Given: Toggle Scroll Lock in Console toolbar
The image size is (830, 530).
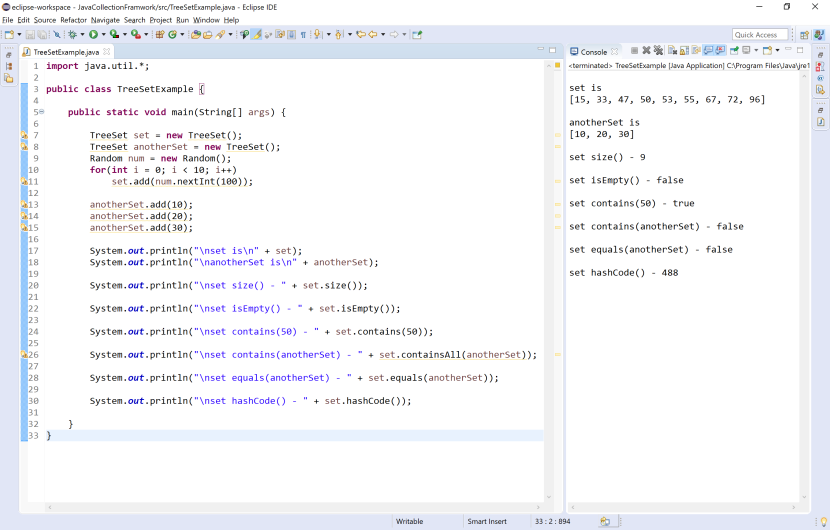Looking at the screenshot, I should point(684,50).
